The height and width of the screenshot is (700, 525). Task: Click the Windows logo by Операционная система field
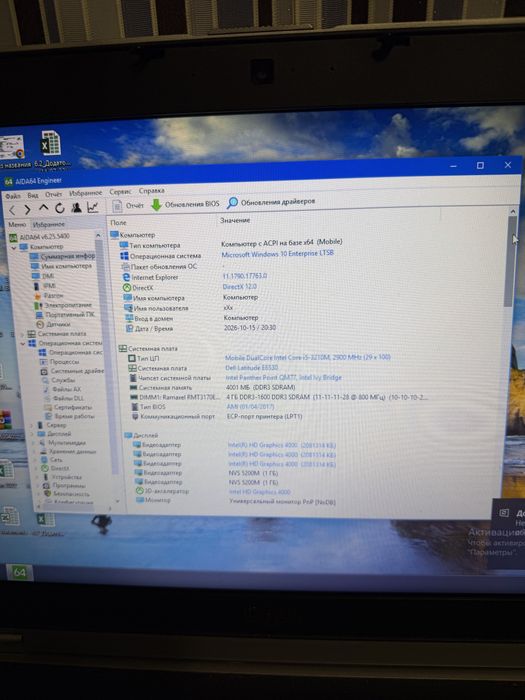(124, 256)
